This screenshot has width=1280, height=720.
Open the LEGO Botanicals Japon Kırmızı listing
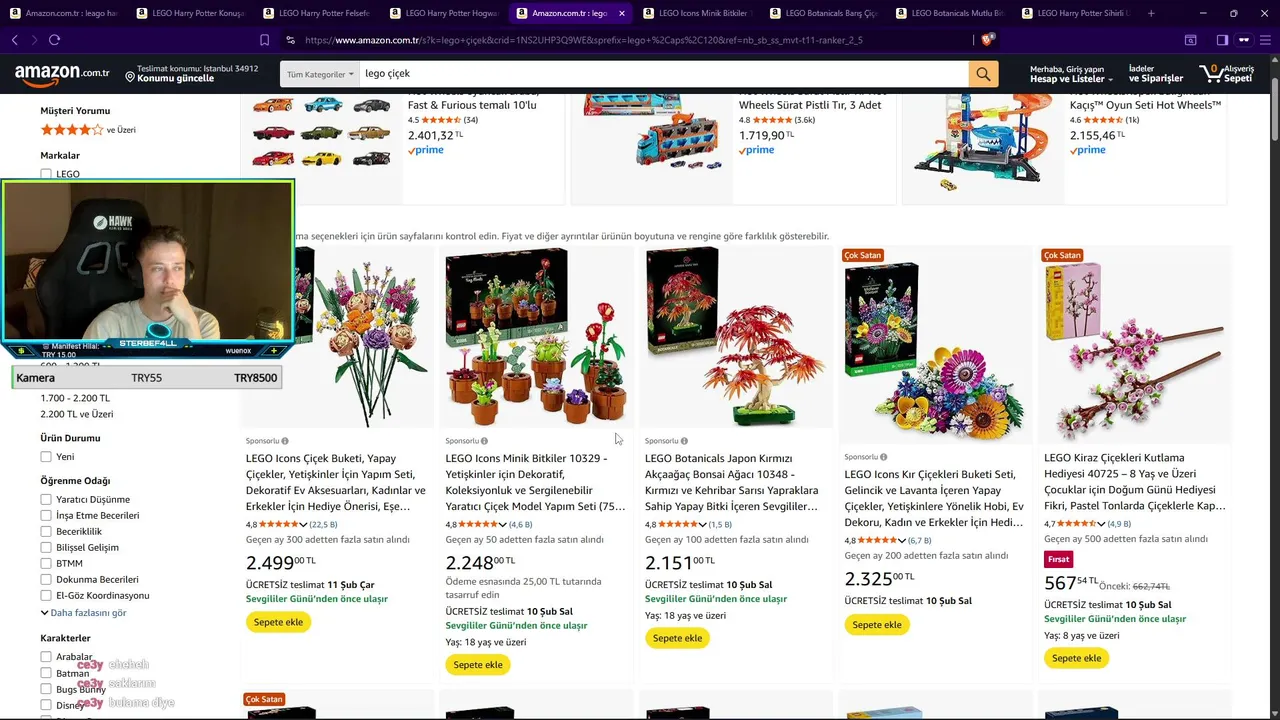[732, 483]
